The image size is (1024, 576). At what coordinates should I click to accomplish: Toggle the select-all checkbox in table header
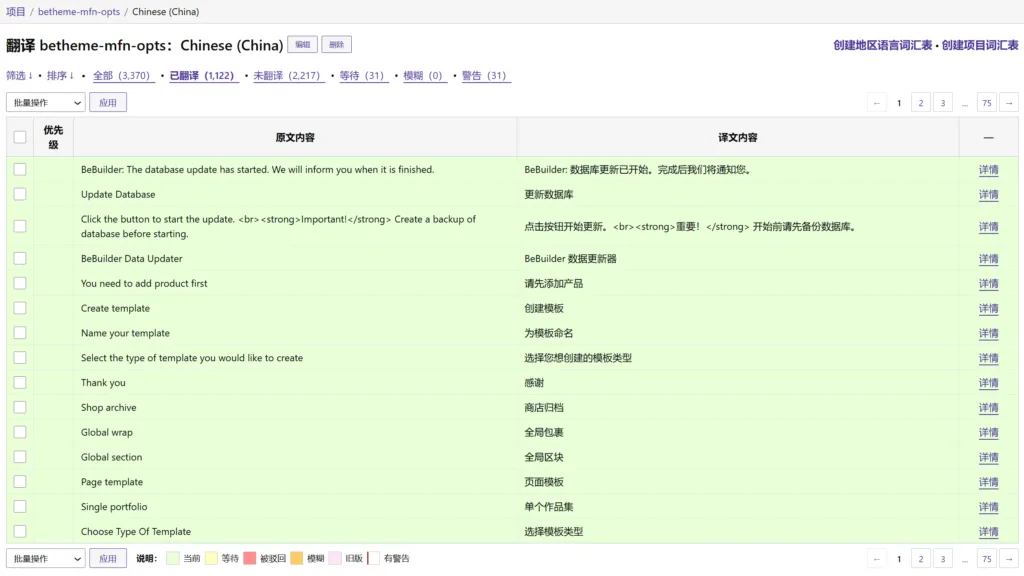pos(20,137)
